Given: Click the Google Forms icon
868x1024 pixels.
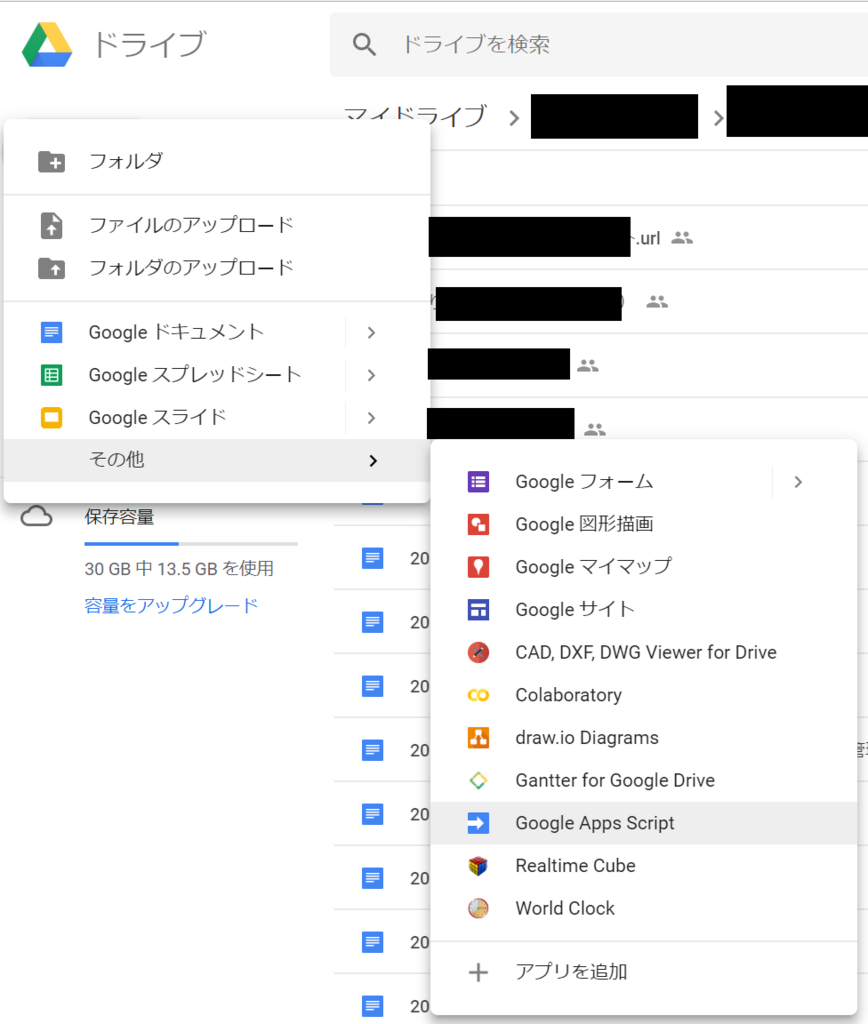Looking at the screenshot, I should pos(478,482).
